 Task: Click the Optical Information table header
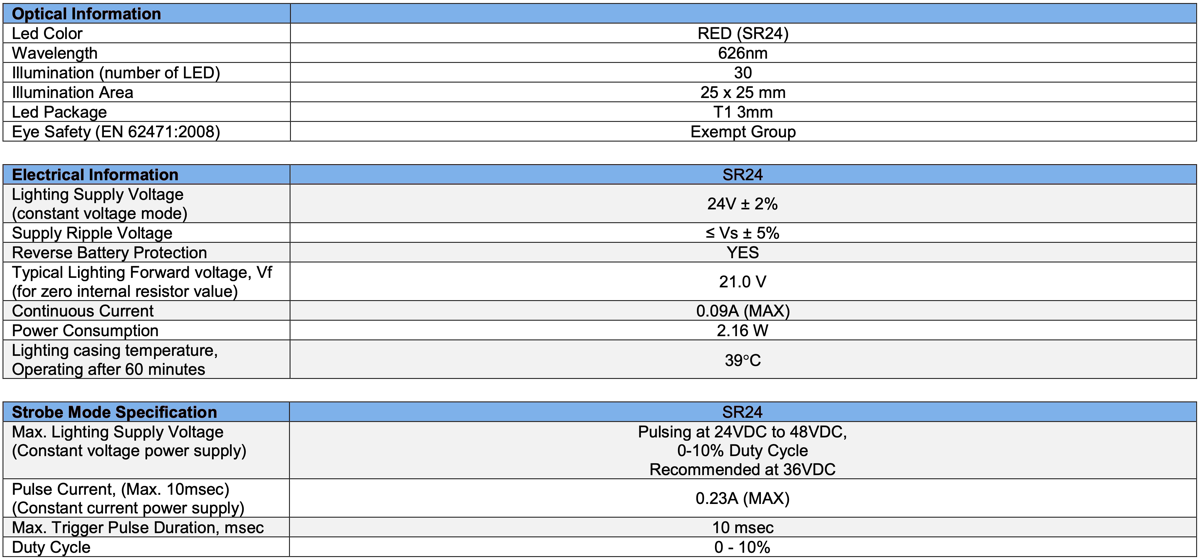(86, 14)
